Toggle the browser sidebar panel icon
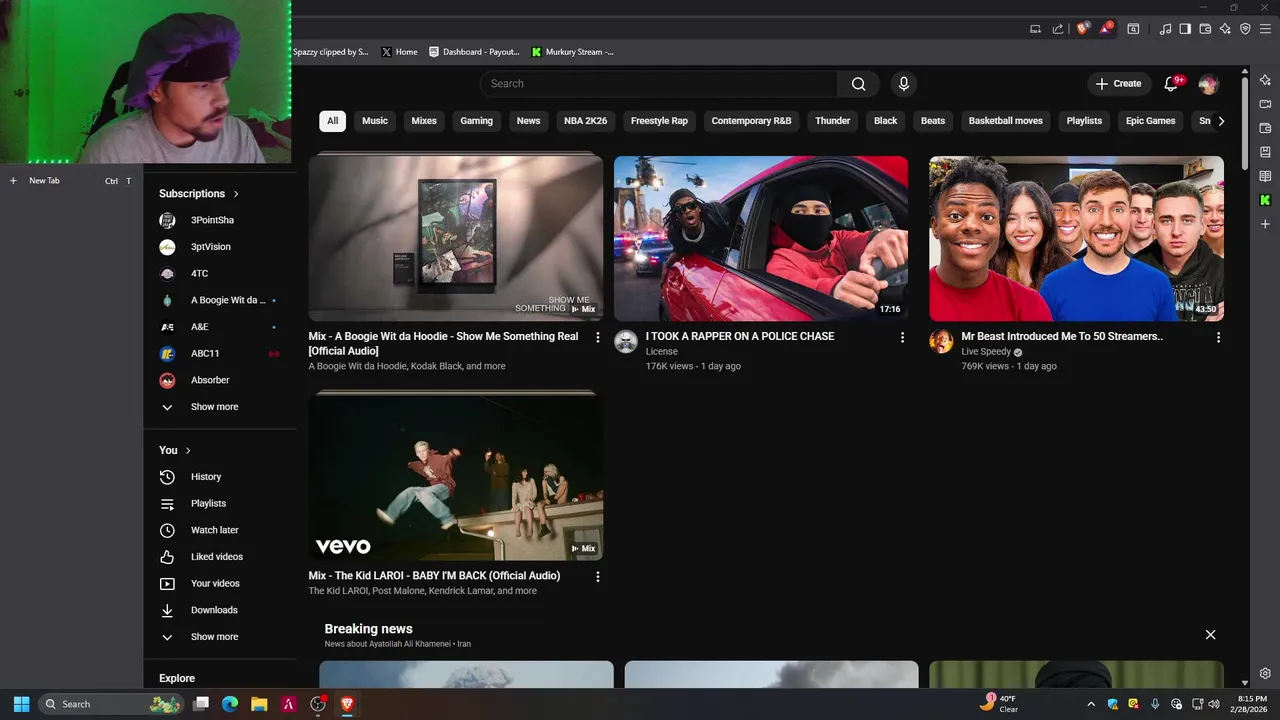 click(x=1185, y=29)
